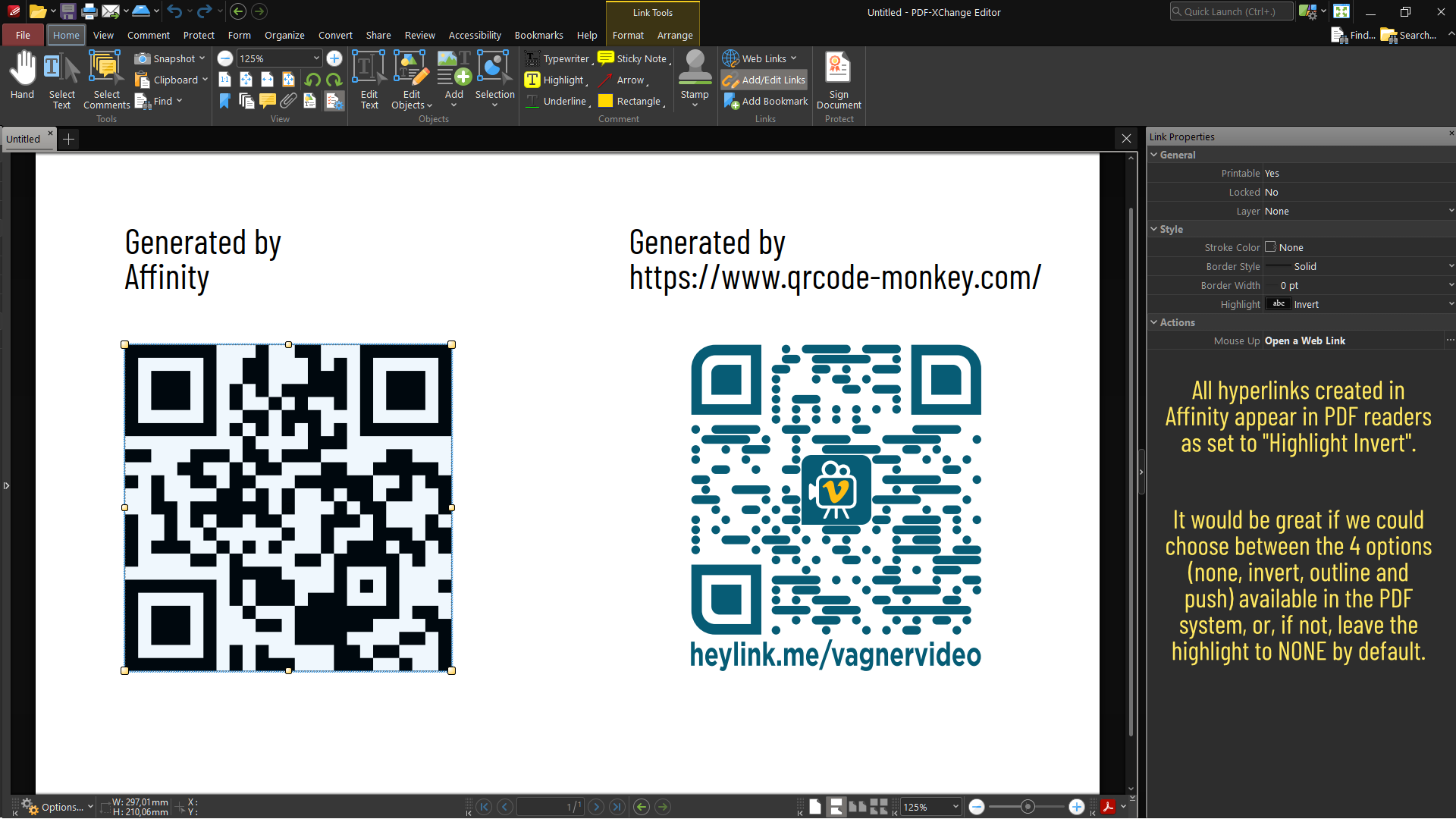The height and width of the screenshot is (819, 1456).
Task: Select the Arrow drawing tool
Action: [623, 80]
